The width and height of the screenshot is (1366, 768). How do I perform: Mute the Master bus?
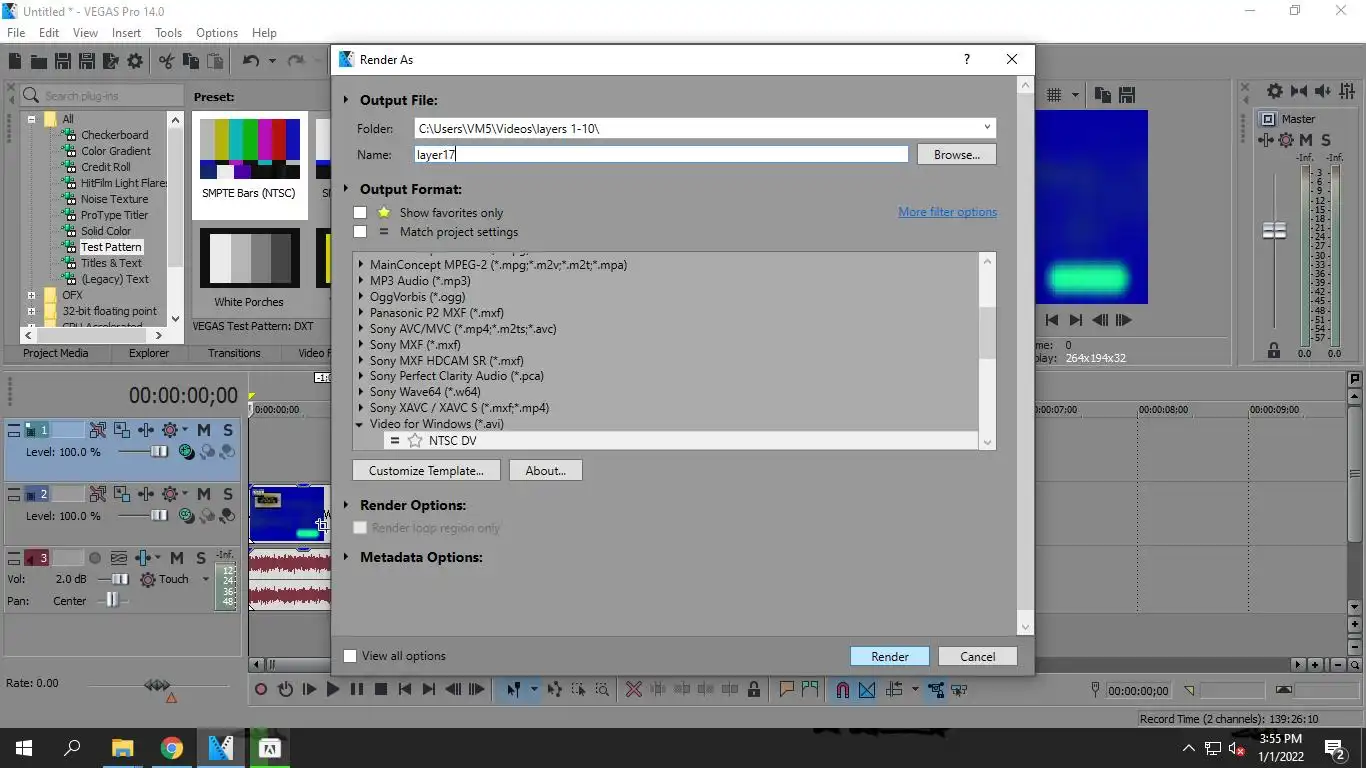pos(1306,140)
